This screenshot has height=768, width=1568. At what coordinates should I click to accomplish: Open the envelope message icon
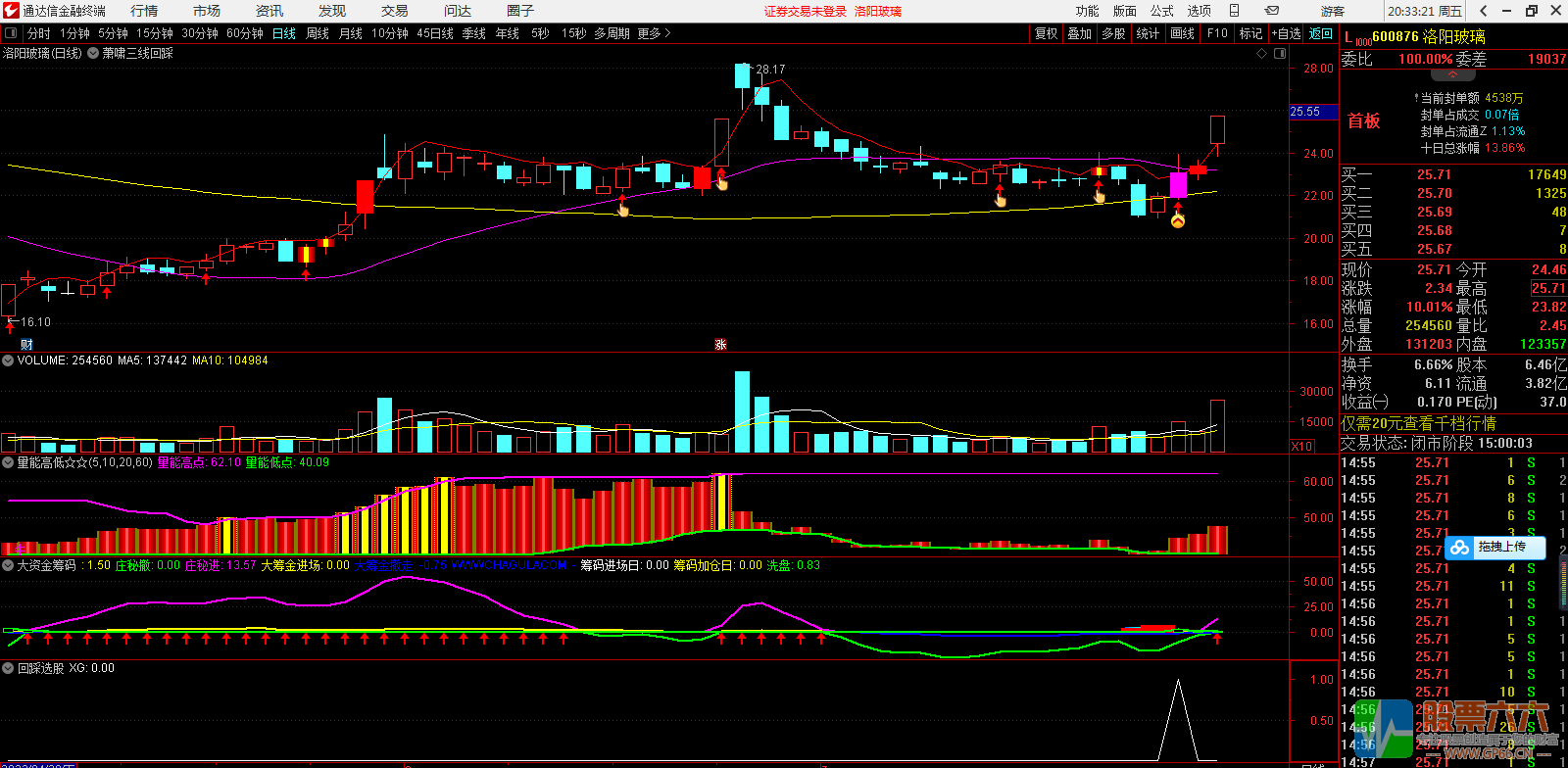pos(1272,11)
